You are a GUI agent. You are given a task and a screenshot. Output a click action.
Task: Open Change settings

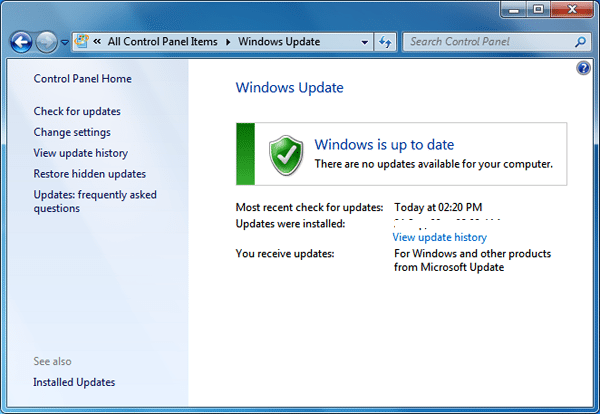click(72, 132)
